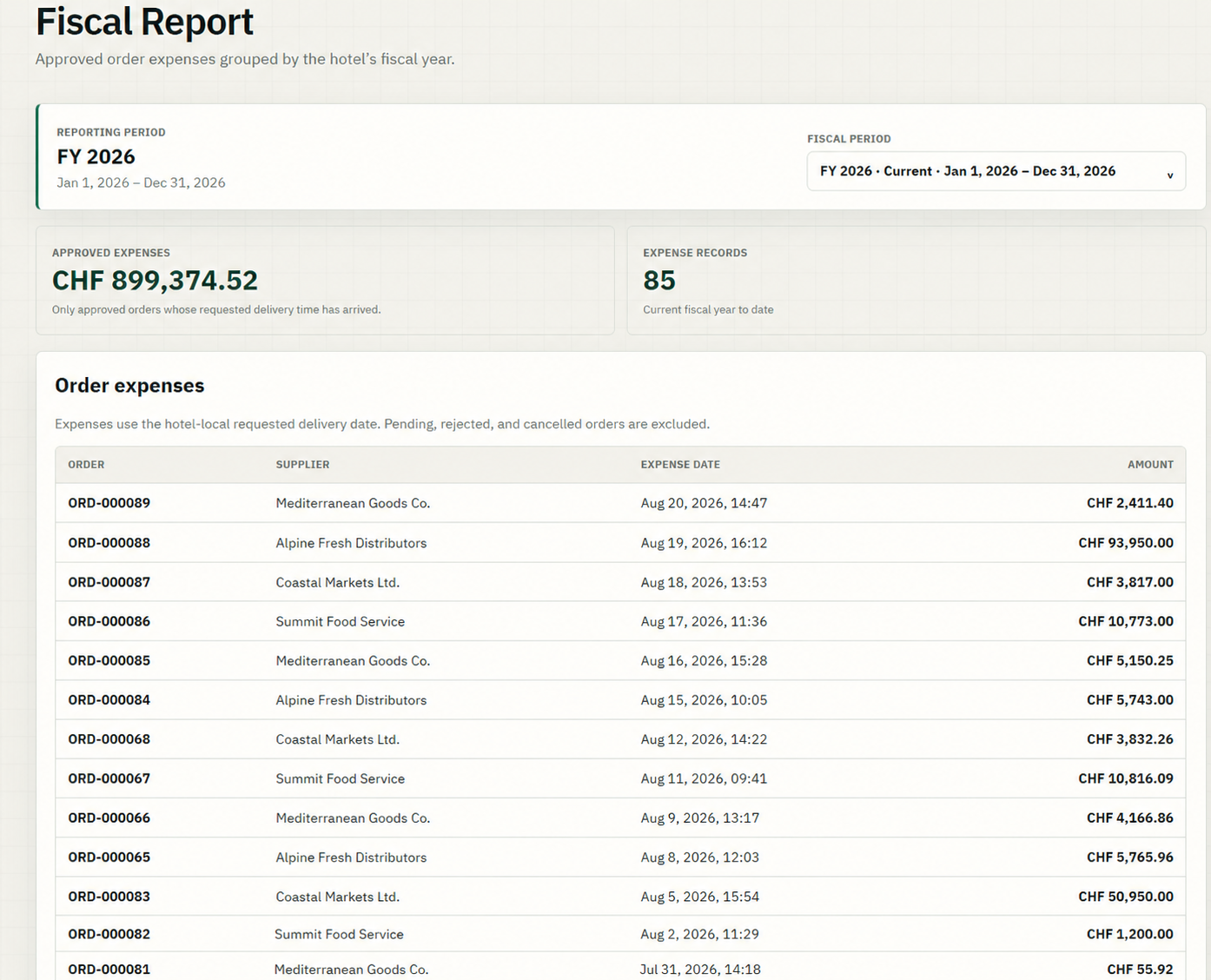Click expense date Aug 2, 2026, 11:29
This screenshot has height=980, width=1211.
[x=699, y=934]
